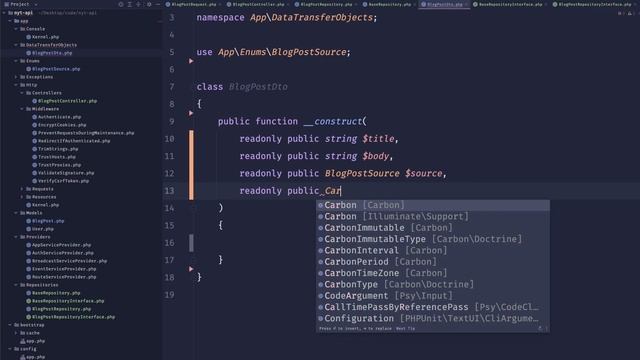Open BlogPostRepositoryInterface.php in tree
This screenshot has height=360, width=640.
pyautogui.click(x=70, y=317)
